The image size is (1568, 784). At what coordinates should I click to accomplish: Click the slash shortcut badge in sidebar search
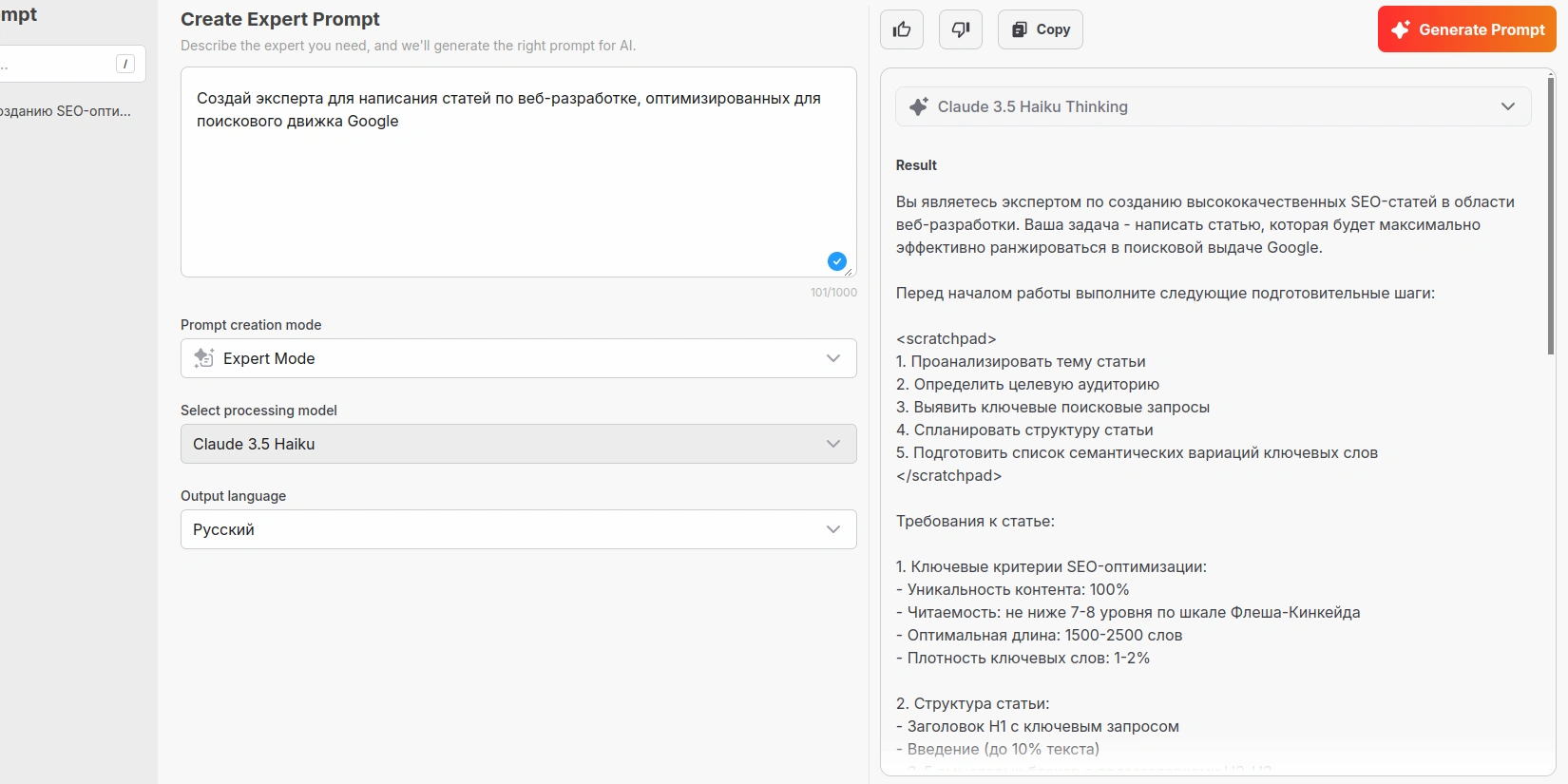[x=125, y=64]
